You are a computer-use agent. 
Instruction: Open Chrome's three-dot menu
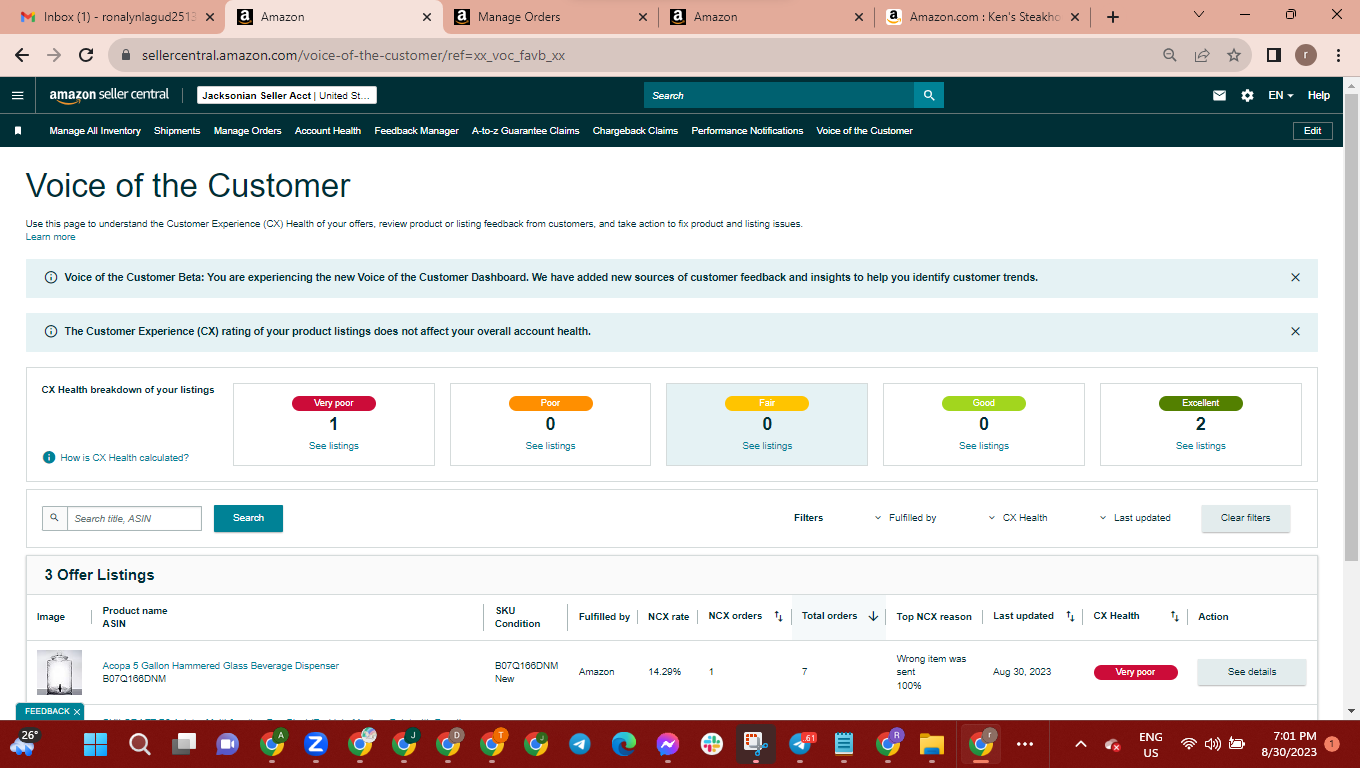1338,56
